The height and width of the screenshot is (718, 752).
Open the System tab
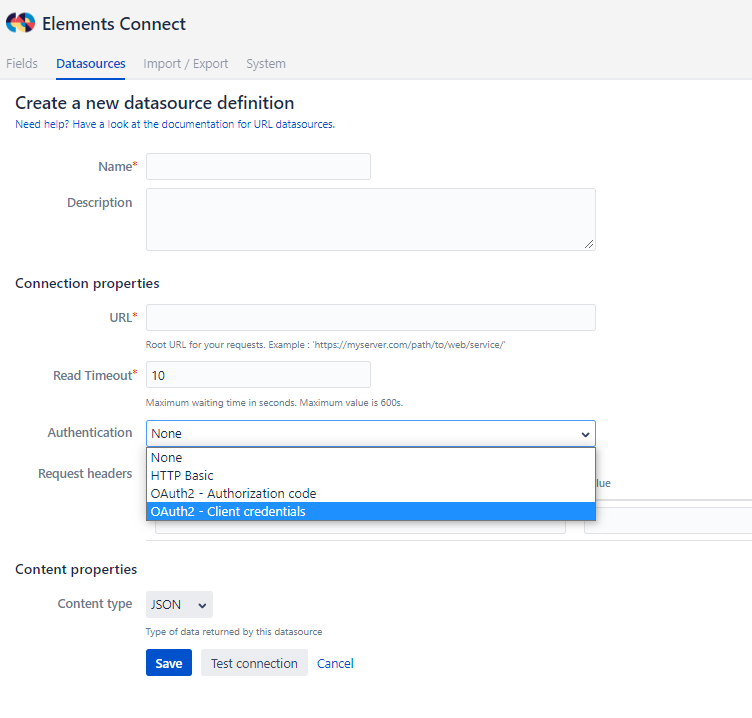click(x=266, y=64)
